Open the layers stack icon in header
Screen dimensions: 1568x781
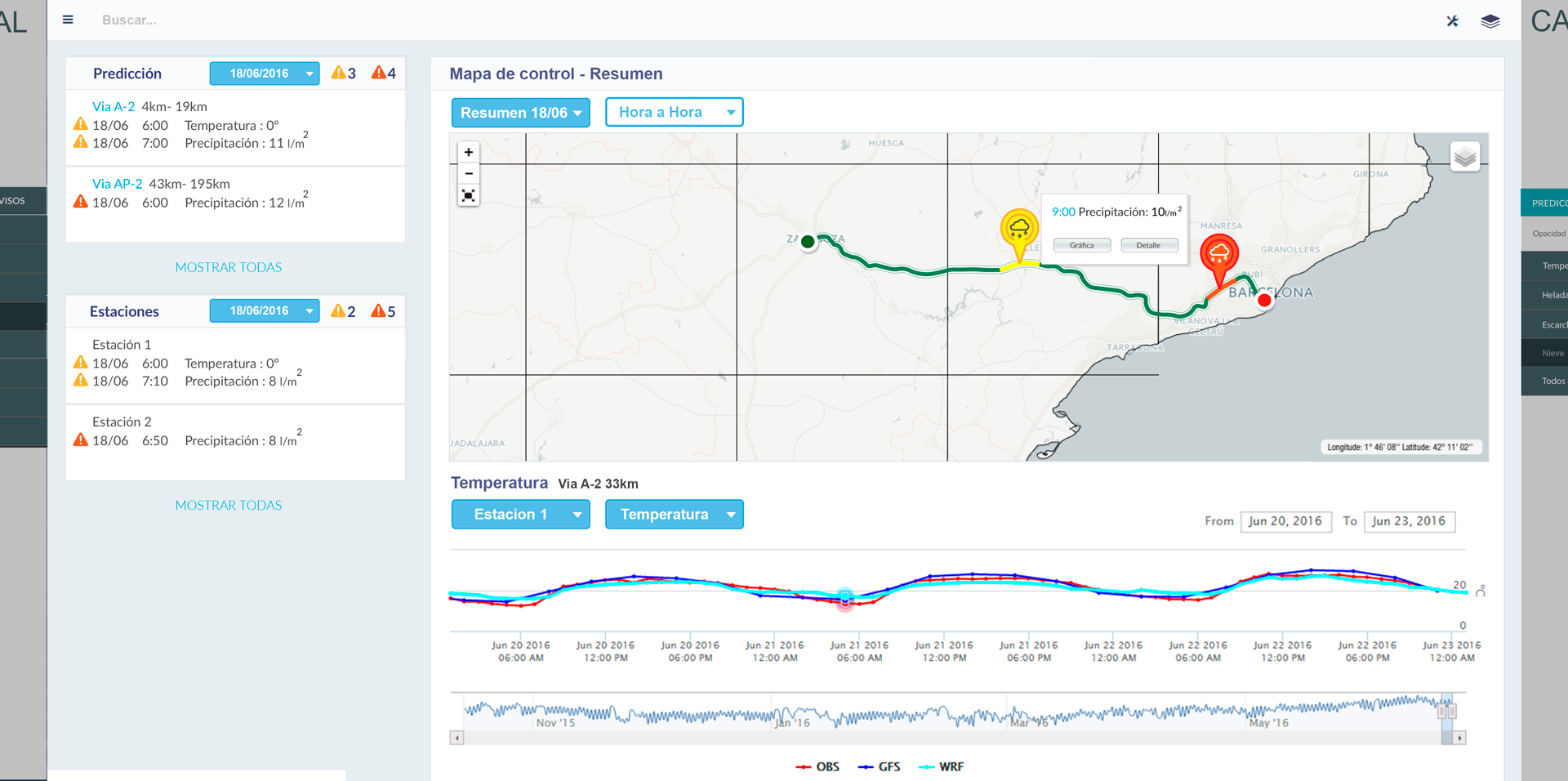pyautogui.click(x=1490, y=21)
